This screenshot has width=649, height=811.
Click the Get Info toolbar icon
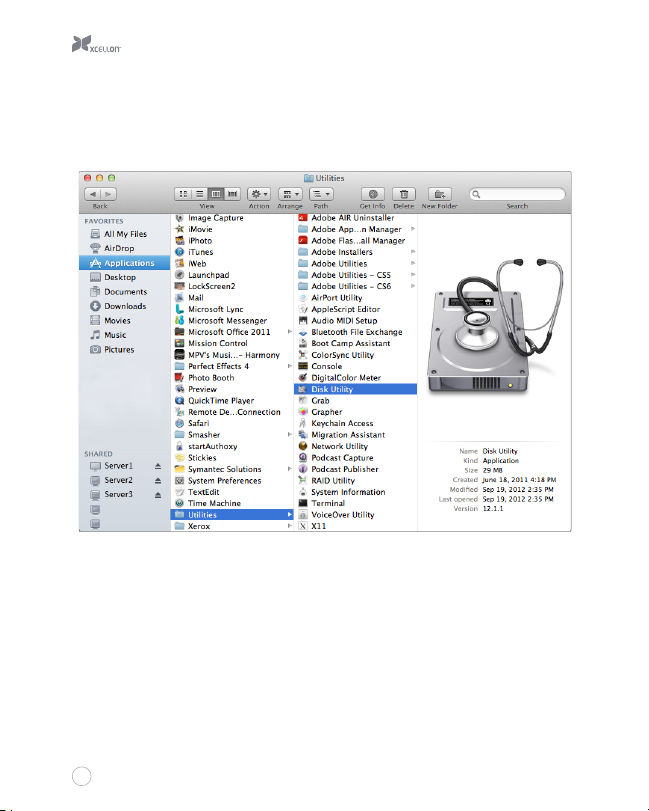pyautogui.click(x=372, y=194)
